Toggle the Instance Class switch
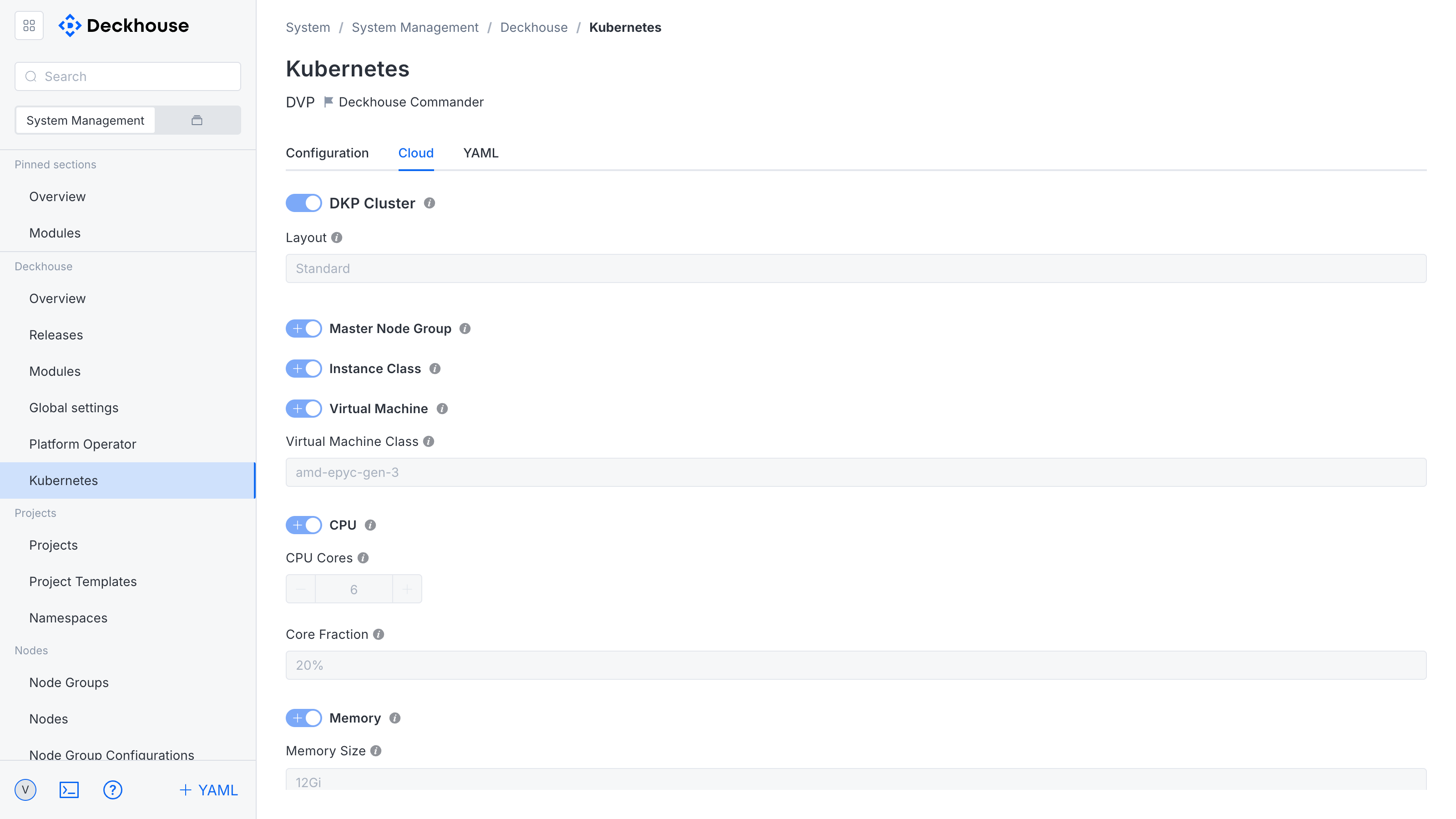This screenshot has height=819, width=1456. 303,369
